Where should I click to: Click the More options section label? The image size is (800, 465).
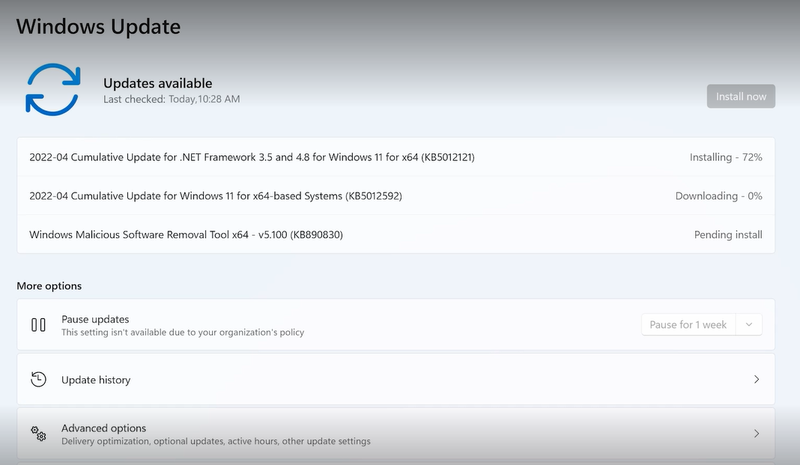click(x=49, y=286)
